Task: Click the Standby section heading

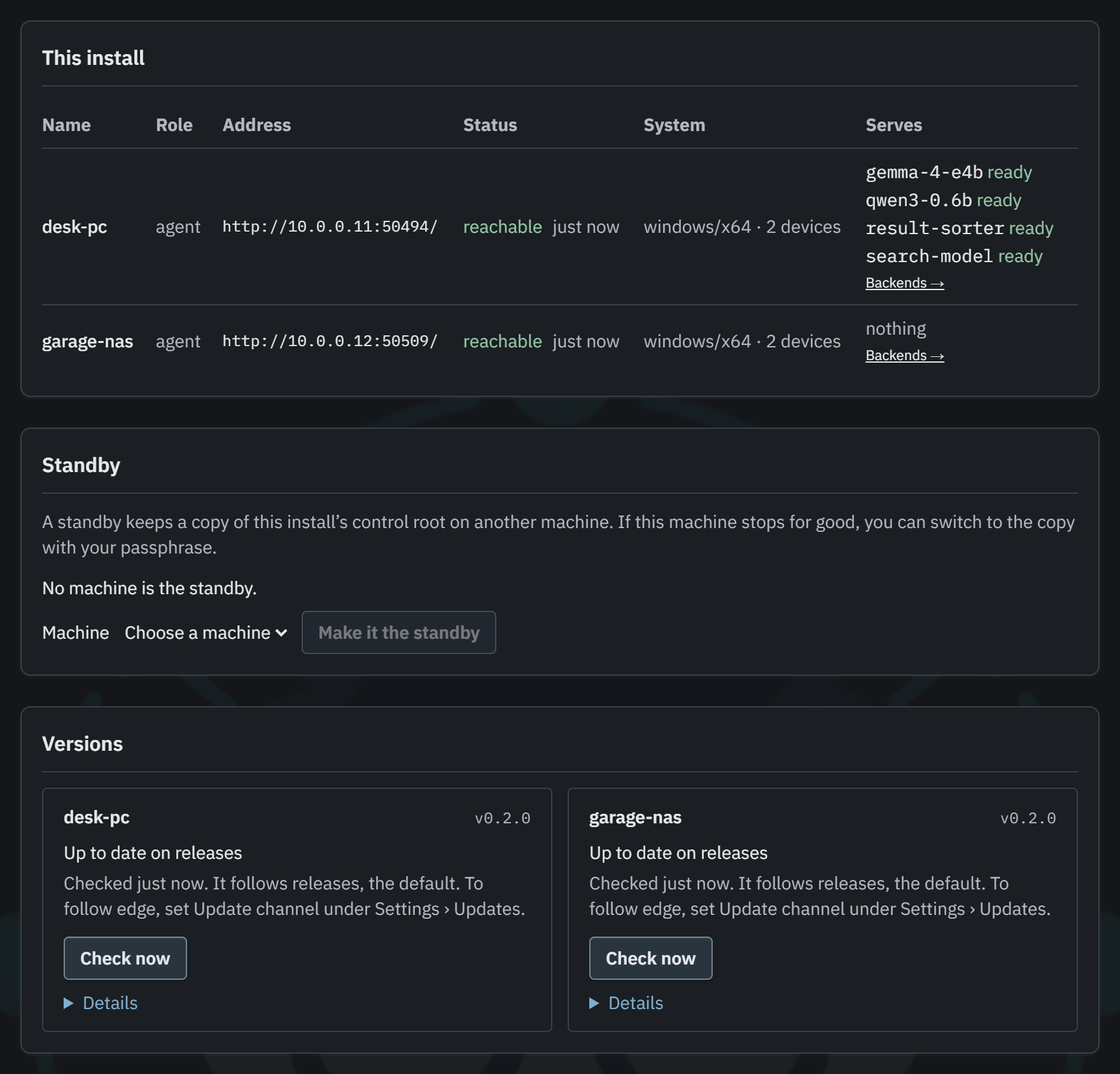Action: [x=81, y=465]
